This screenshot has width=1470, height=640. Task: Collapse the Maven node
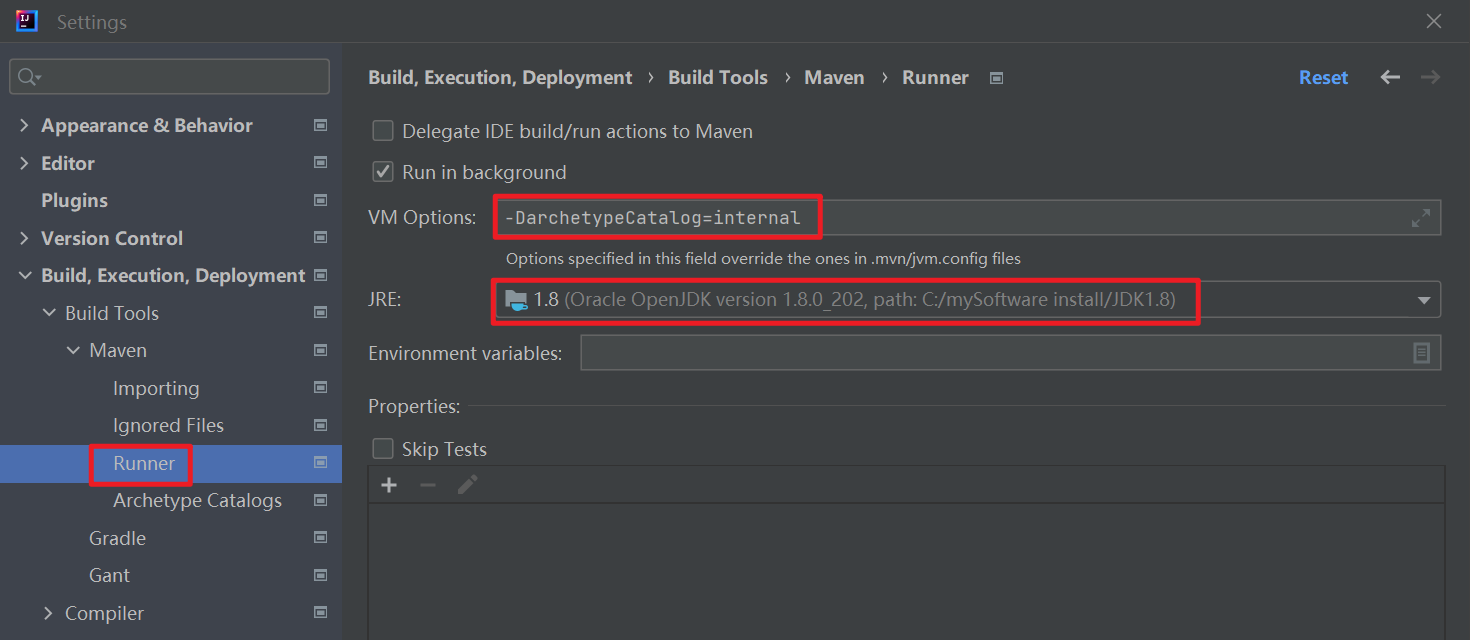(72, 351)
